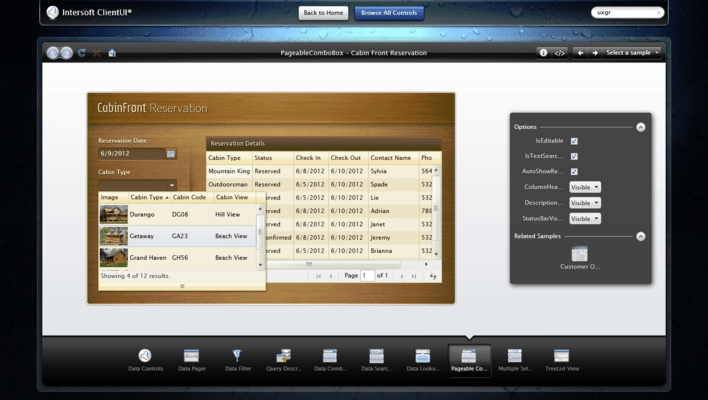Viewport: 708px width, 400px height.
Task: Show the source code view icon
Action: click(559, 53)
